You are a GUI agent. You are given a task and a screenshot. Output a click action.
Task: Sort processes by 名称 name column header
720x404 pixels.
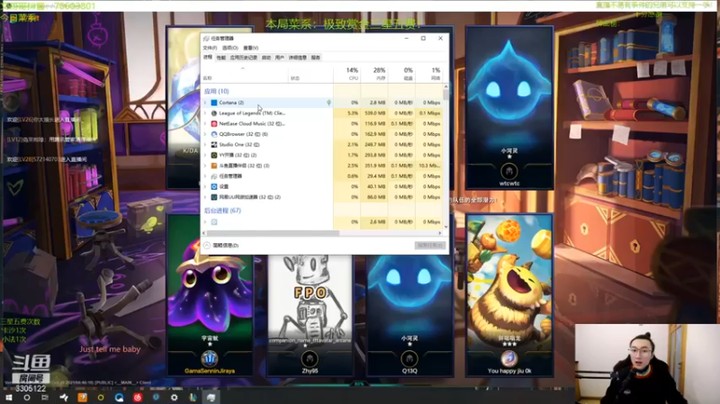click(246, 74)
